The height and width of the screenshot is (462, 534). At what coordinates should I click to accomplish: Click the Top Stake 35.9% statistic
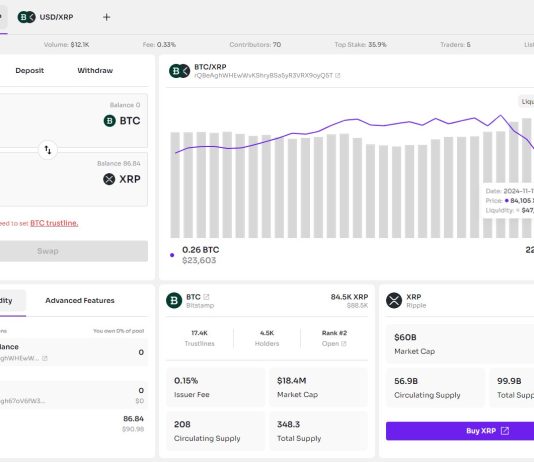tap(360, 45)
